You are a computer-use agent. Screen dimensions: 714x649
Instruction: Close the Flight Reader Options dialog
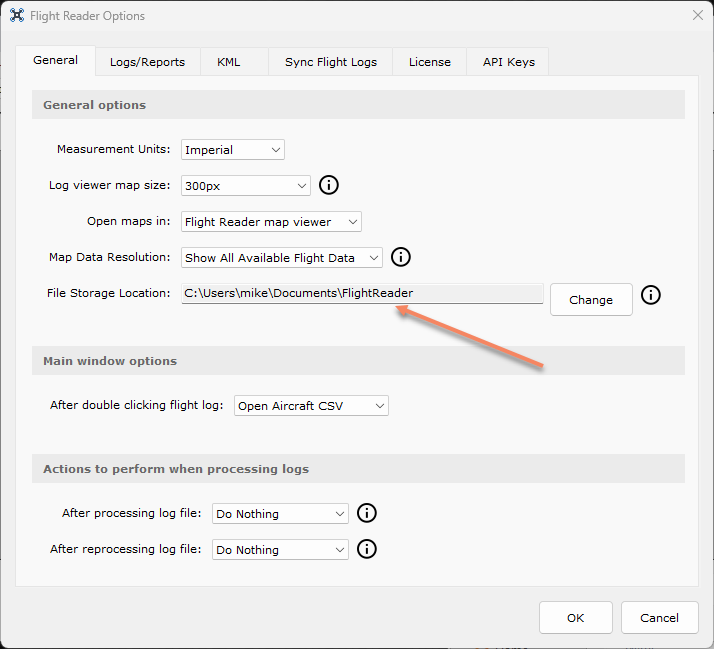[697, 15]
